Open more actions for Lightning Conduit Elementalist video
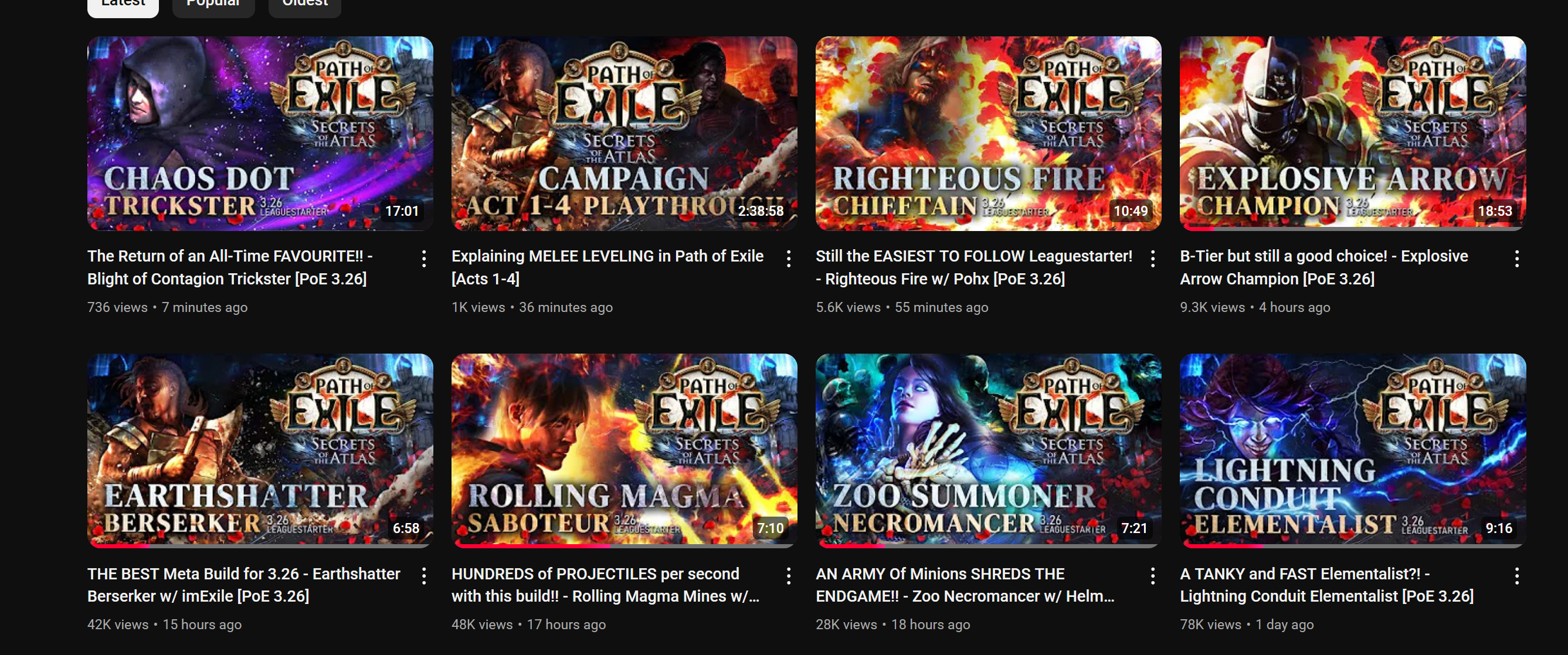 (x=1516, y=576)
